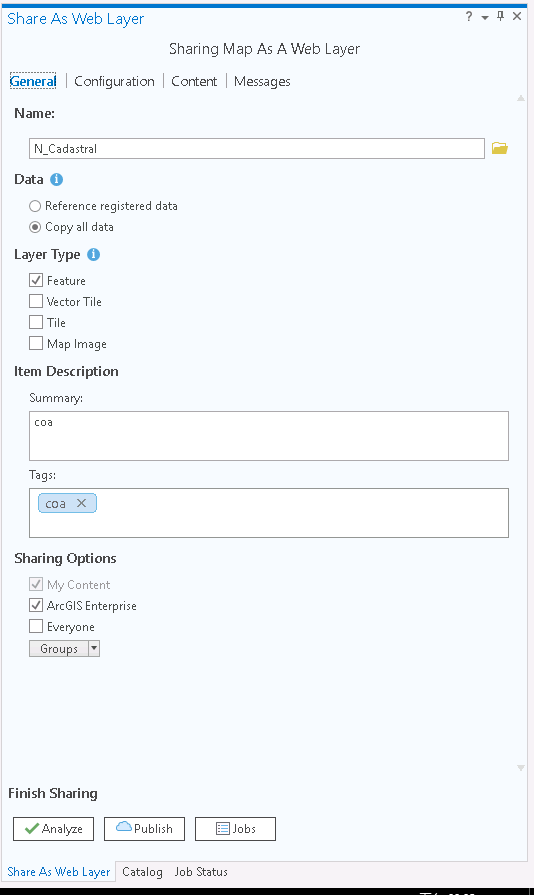Screen dimensions: 534x895
Task: Remove the coa tag with its X
Action: [82, 503]
